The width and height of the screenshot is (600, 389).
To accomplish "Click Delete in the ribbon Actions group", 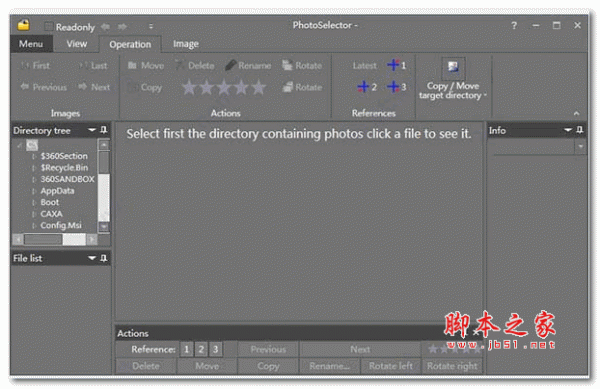I will (x=195, y=65).
